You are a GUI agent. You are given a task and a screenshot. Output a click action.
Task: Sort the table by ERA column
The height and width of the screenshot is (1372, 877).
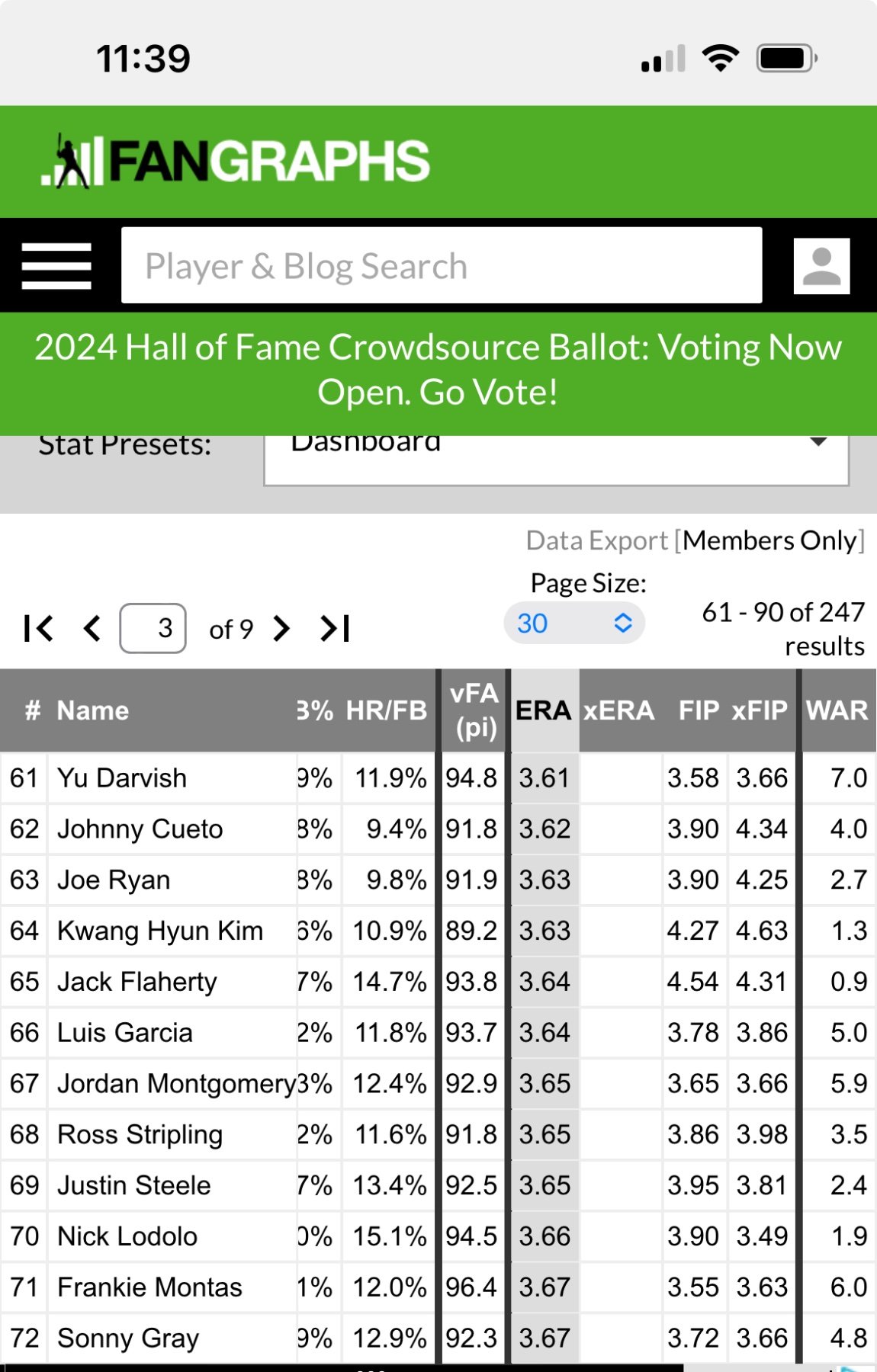(x=543, y=710)
